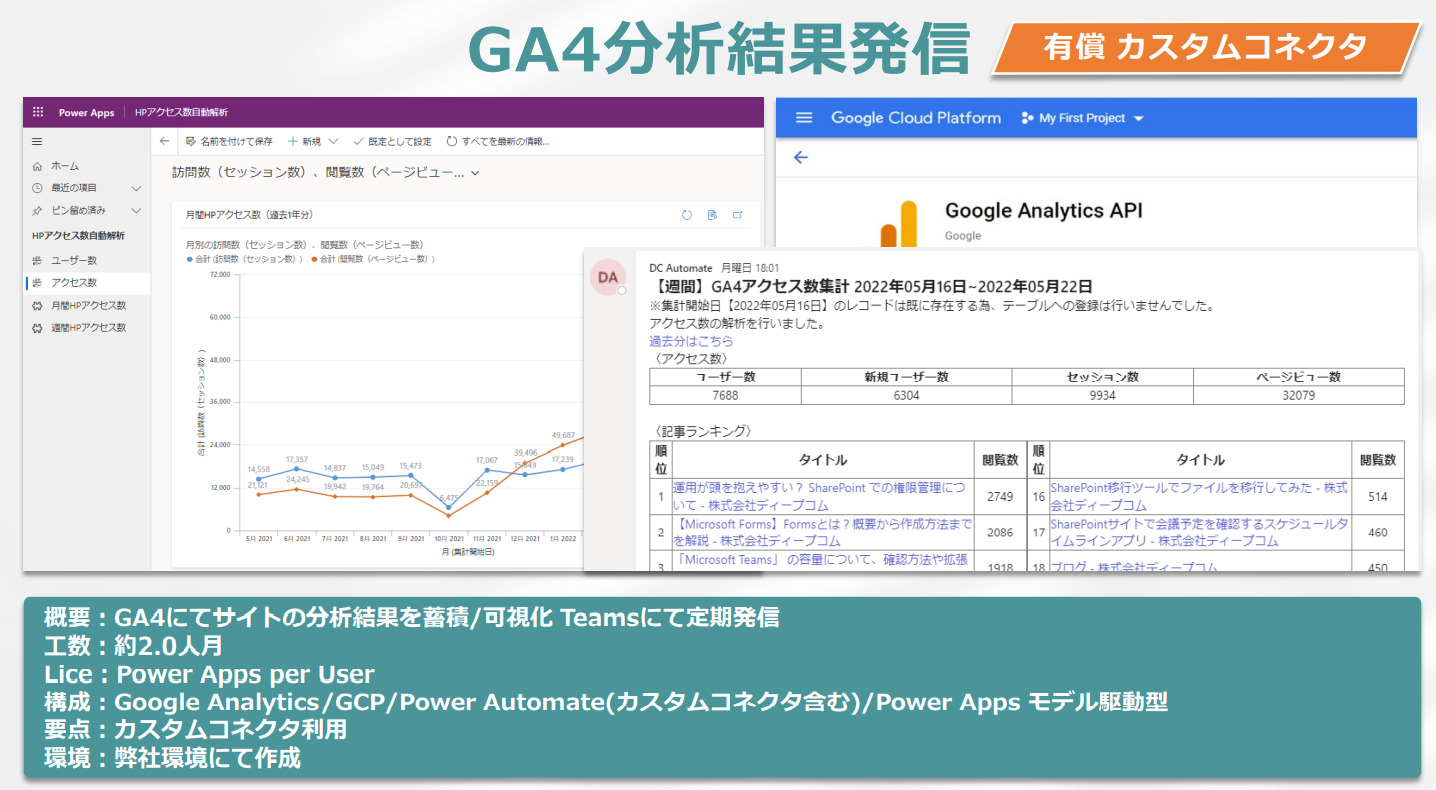Click the 49,687 data point on chart
Viewport: 1436px width, 790px height.
562,445
